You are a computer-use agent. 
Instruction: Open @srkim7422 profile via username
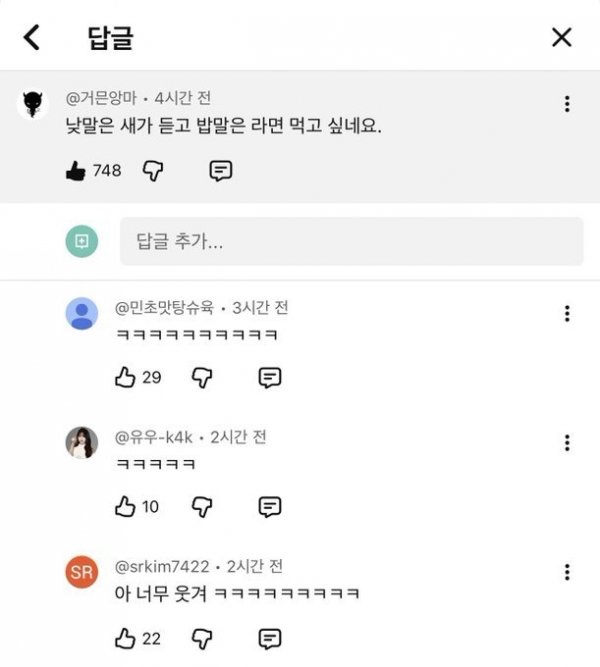click(x=166, y=566)
